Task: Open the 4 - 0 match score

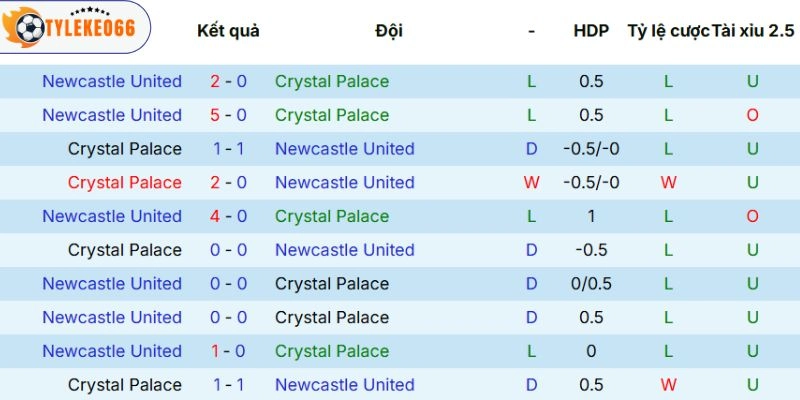Action: click(x=229, y=216)
